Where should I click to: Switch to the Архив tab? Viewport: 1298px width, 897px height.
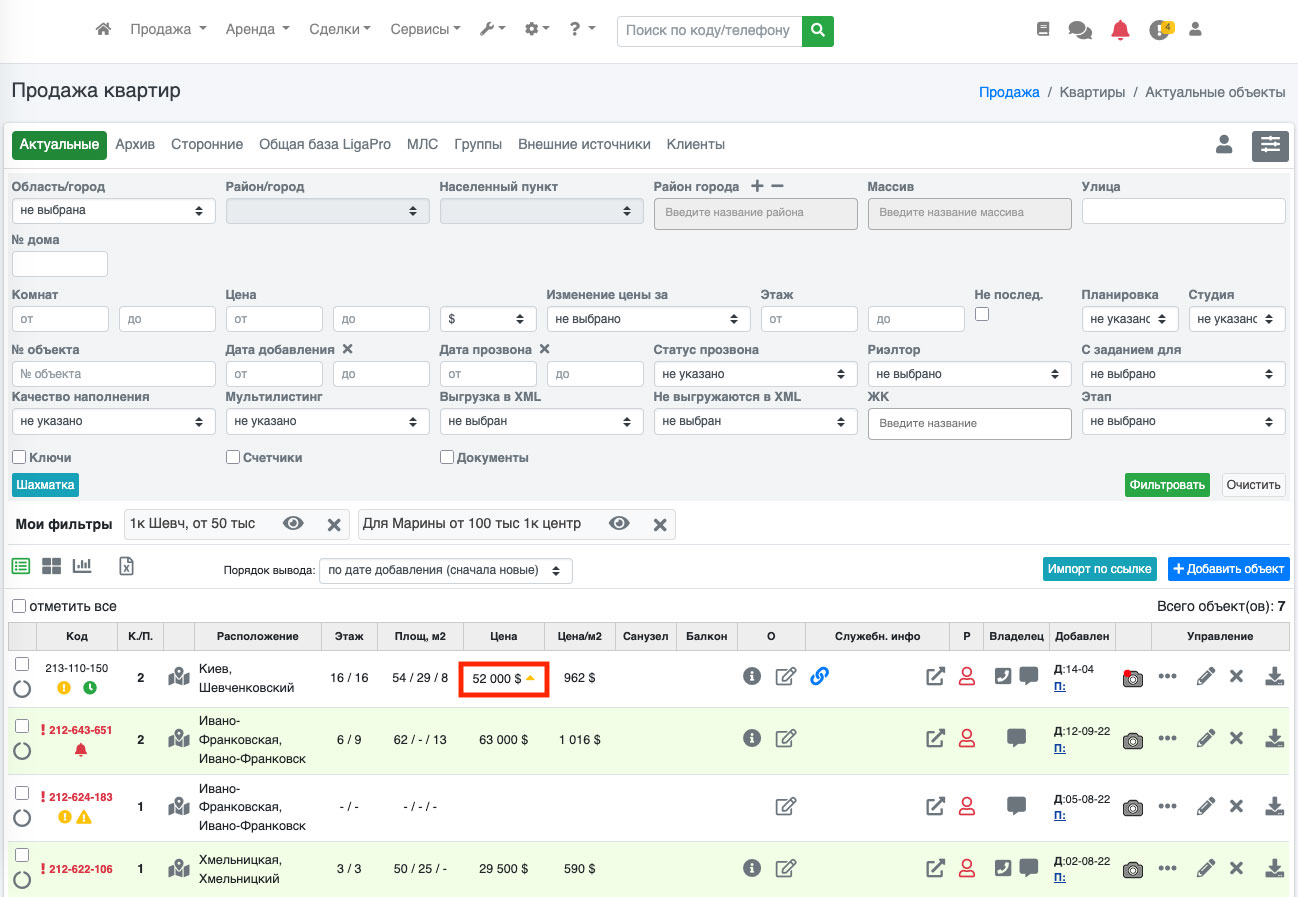coord(135,145)
